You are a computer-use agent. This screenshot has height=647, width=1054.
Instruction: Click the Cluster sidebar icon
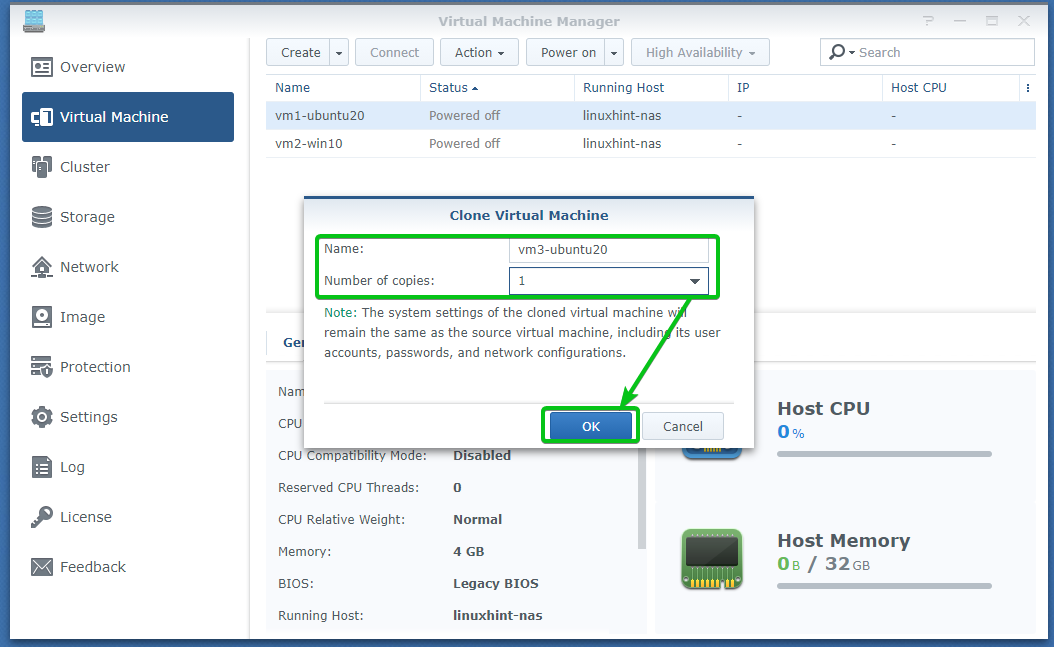(x=42, y=167)
